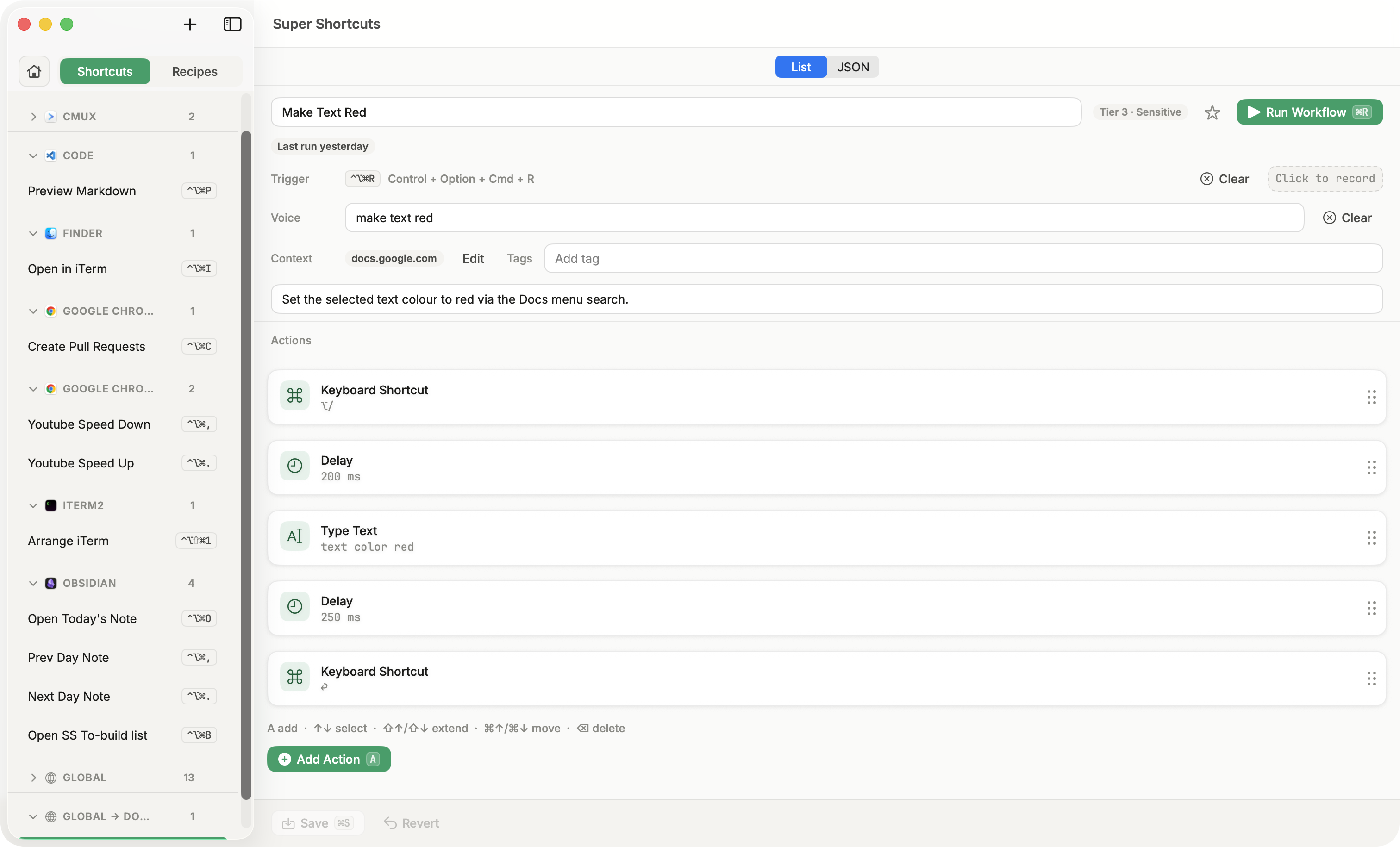Grab the drag handle on first Keyboard Shortcut
The image size is (1400, 847).
click(x=1371, y=397)
